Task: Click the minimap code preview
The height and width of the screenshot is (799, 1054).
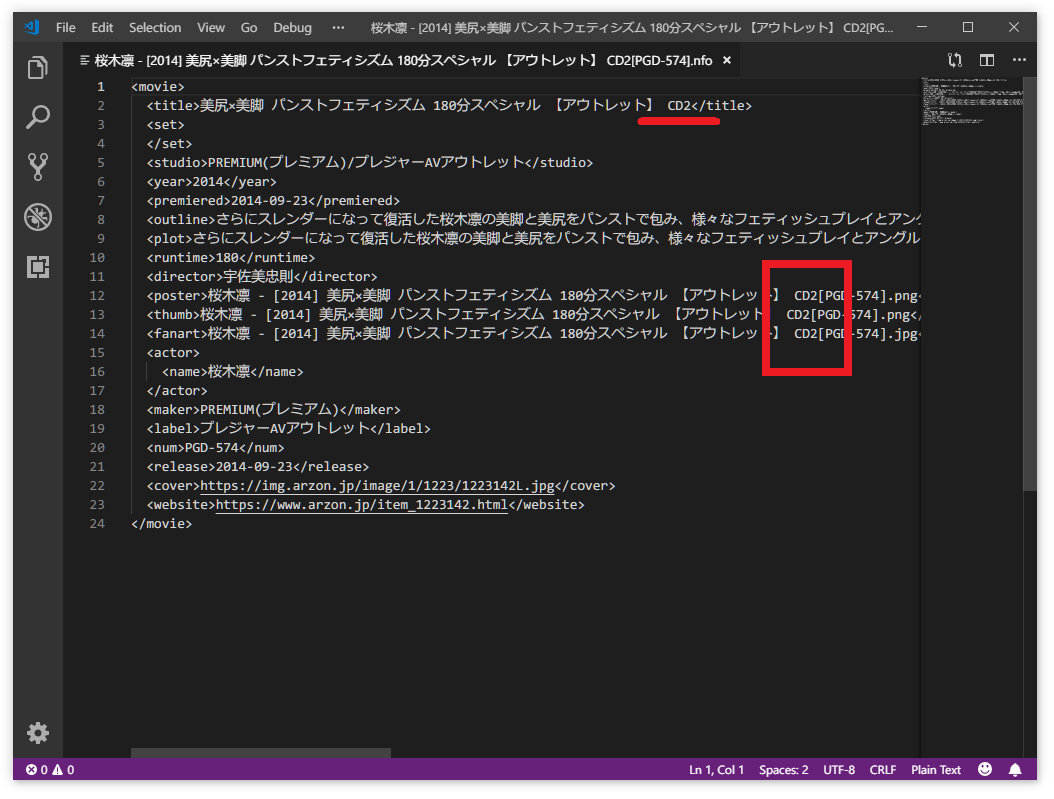Action: 972,101
